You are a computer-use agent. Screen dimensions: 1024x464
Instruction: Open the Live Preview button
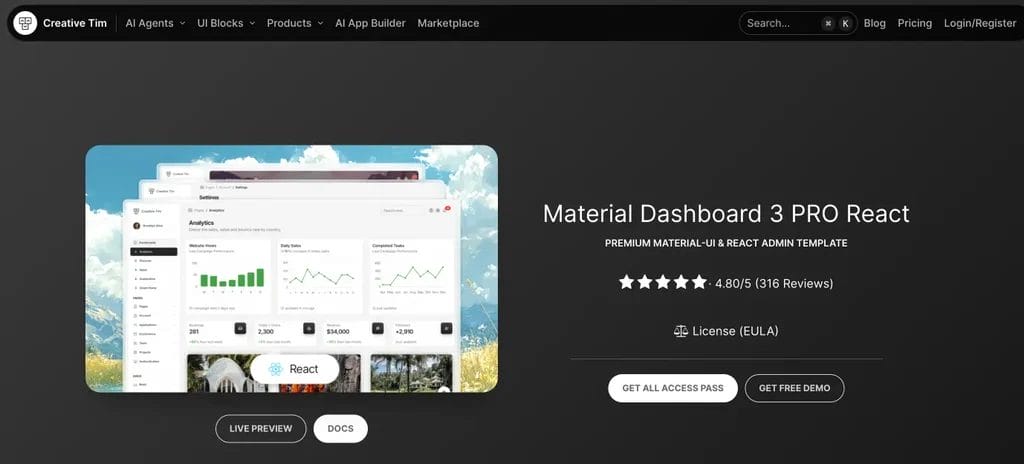tap(261, 429)
